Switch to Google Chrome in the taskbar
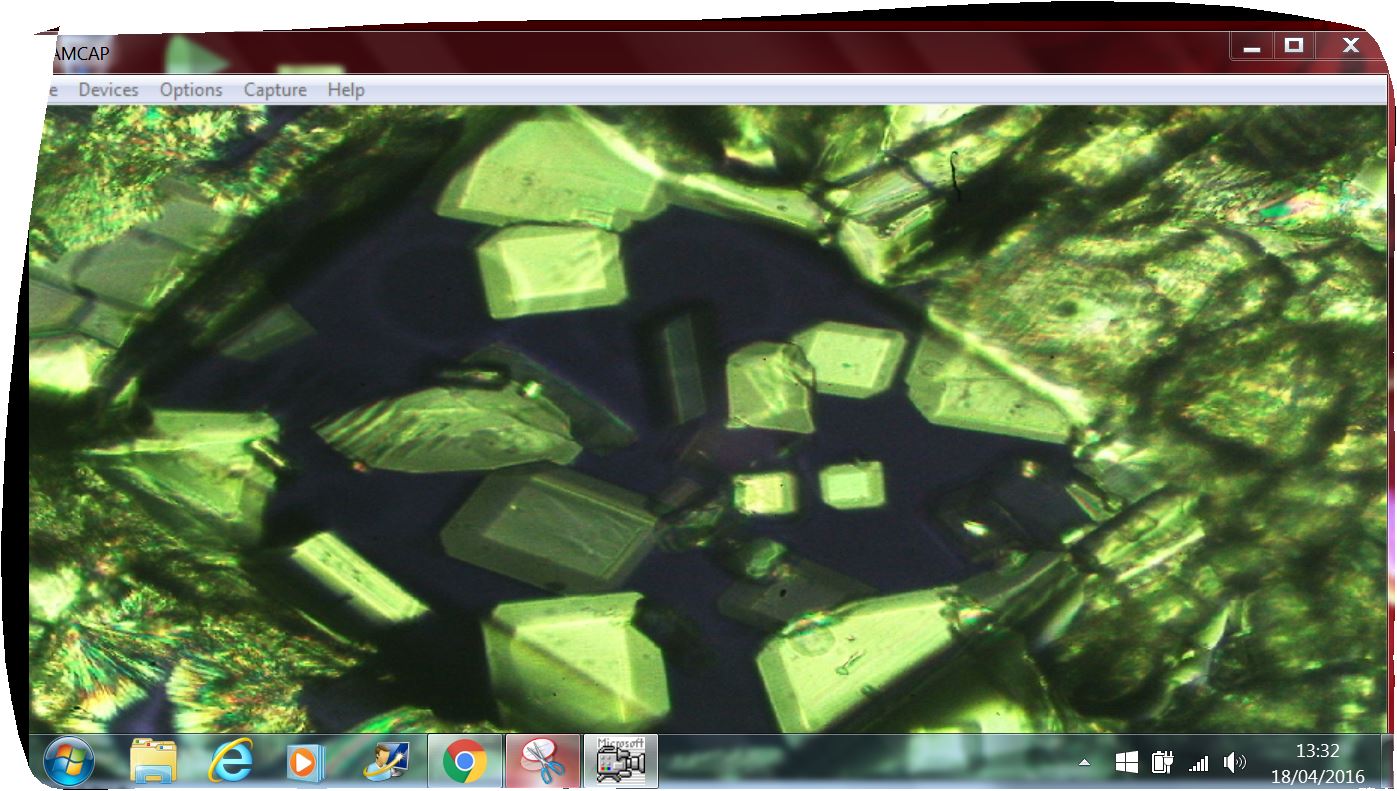1397x791 pixels. [464, 762]
